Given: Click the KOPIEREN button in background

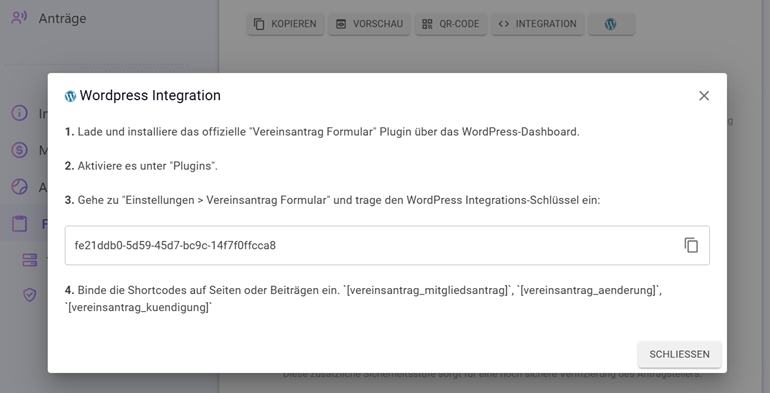Looking at the screenshot, I should point(285,24).
